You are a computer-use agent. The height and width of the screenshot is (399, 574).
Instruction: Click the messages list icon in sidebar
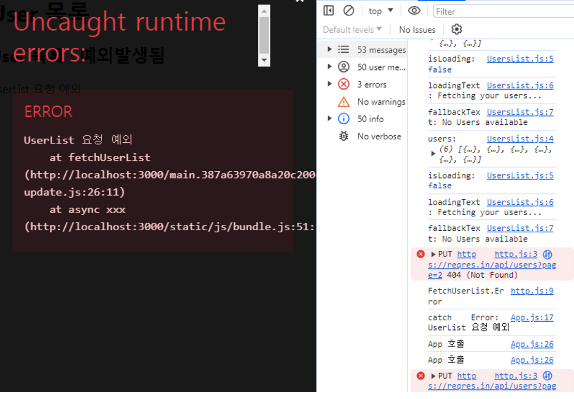[343, 49]
